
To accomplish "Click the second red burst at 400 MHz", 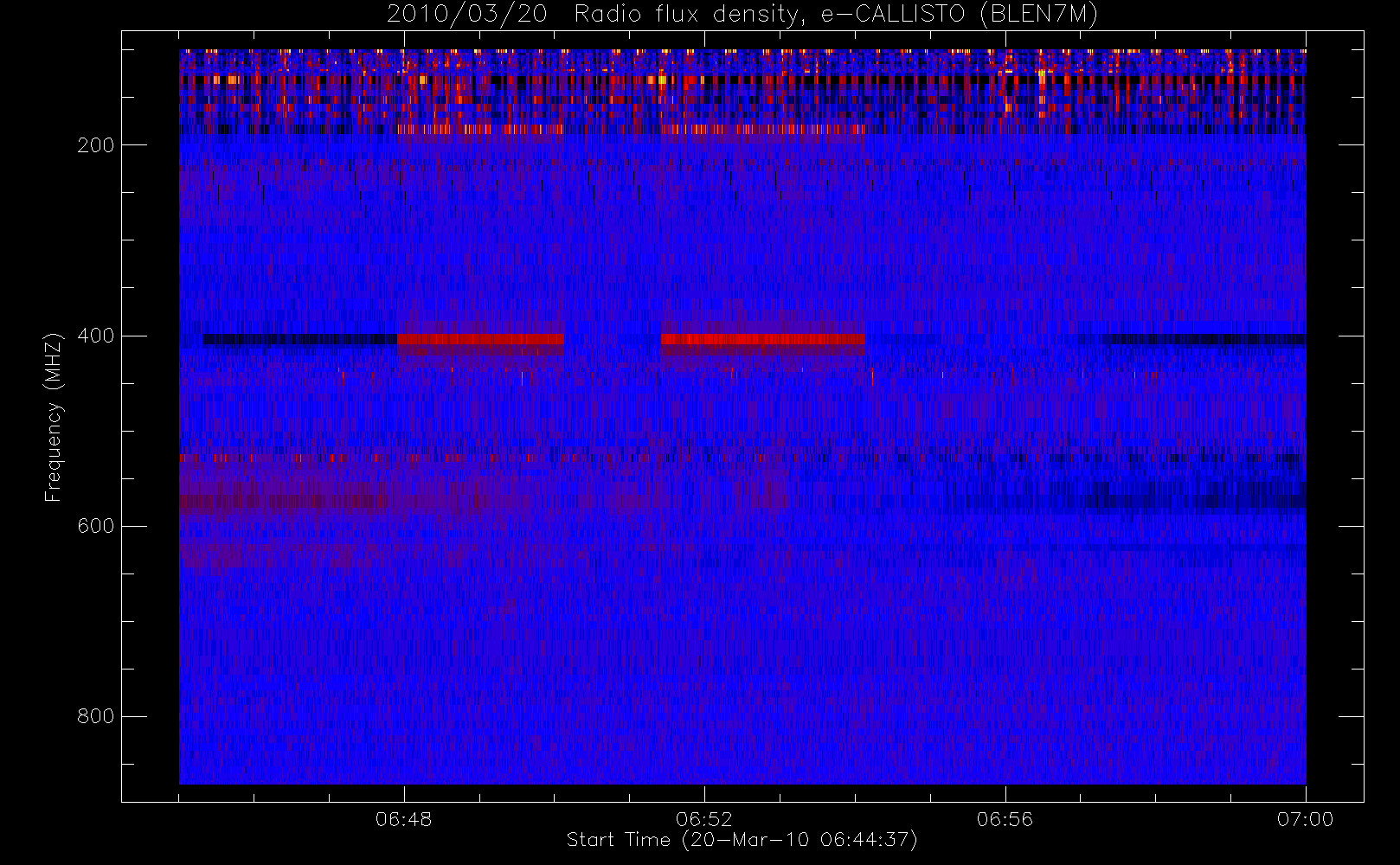I will click(x=762, y=339).
